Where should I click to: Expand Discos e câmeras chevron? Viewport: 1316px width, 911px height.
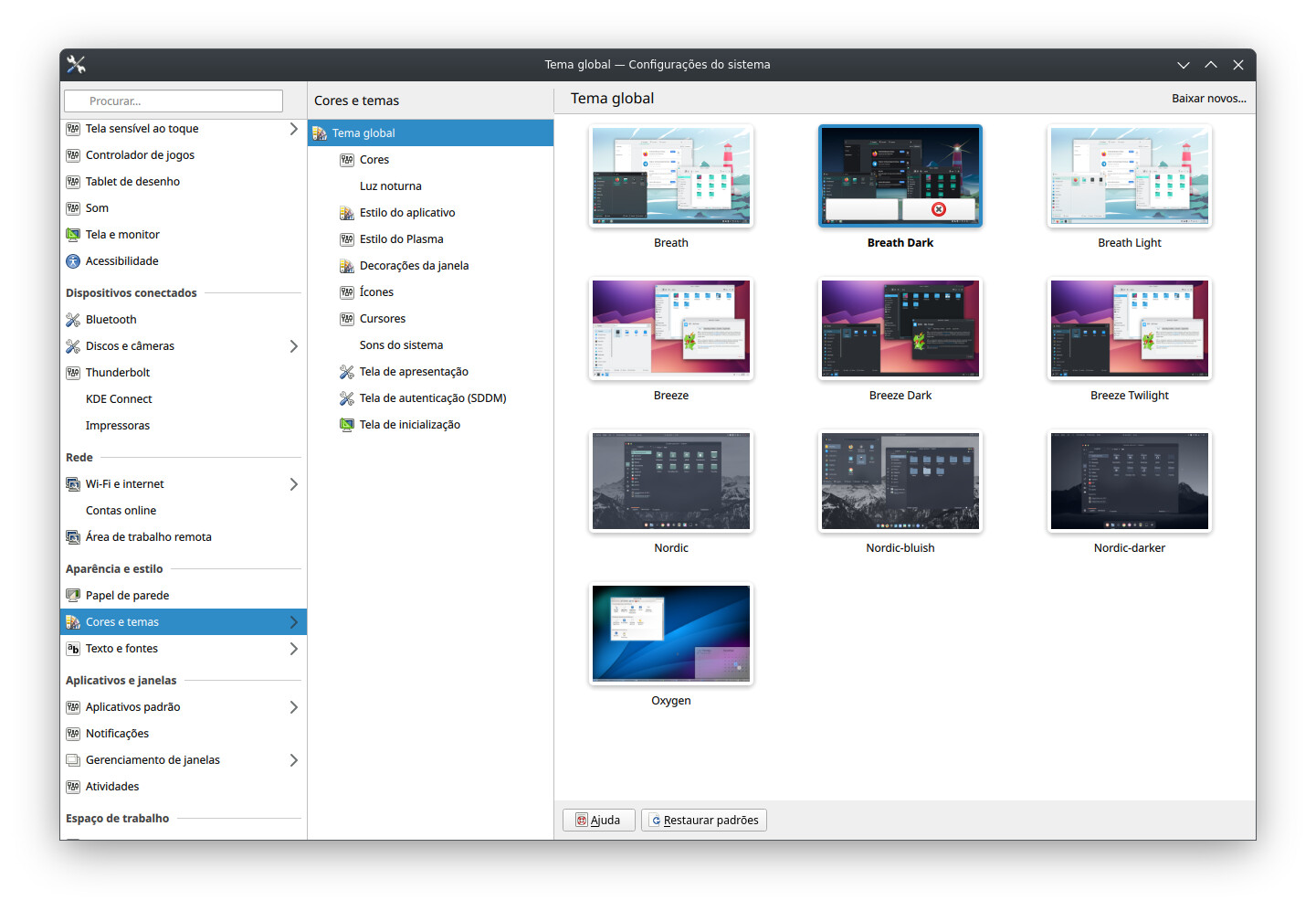(293, 346)
